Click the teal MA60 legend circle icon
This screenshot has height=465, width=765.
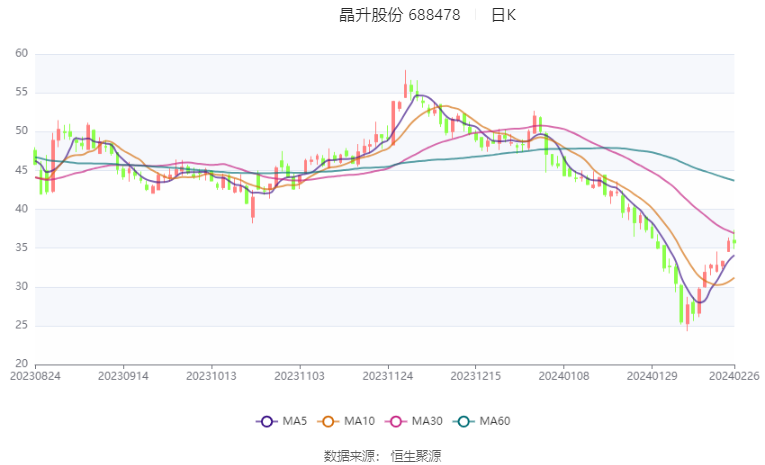click(463, 422)
